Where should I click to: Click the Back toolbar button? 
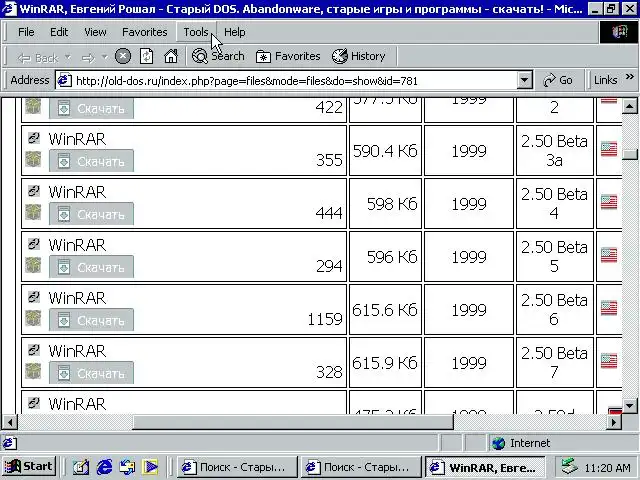pos(38,58)
